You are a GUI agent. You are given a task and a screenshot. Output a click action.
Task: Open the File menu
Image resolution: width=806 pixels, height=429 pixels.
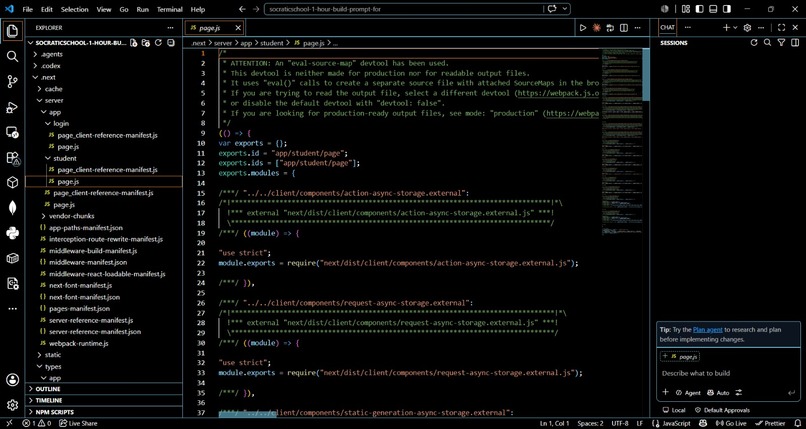pos(28,9)
